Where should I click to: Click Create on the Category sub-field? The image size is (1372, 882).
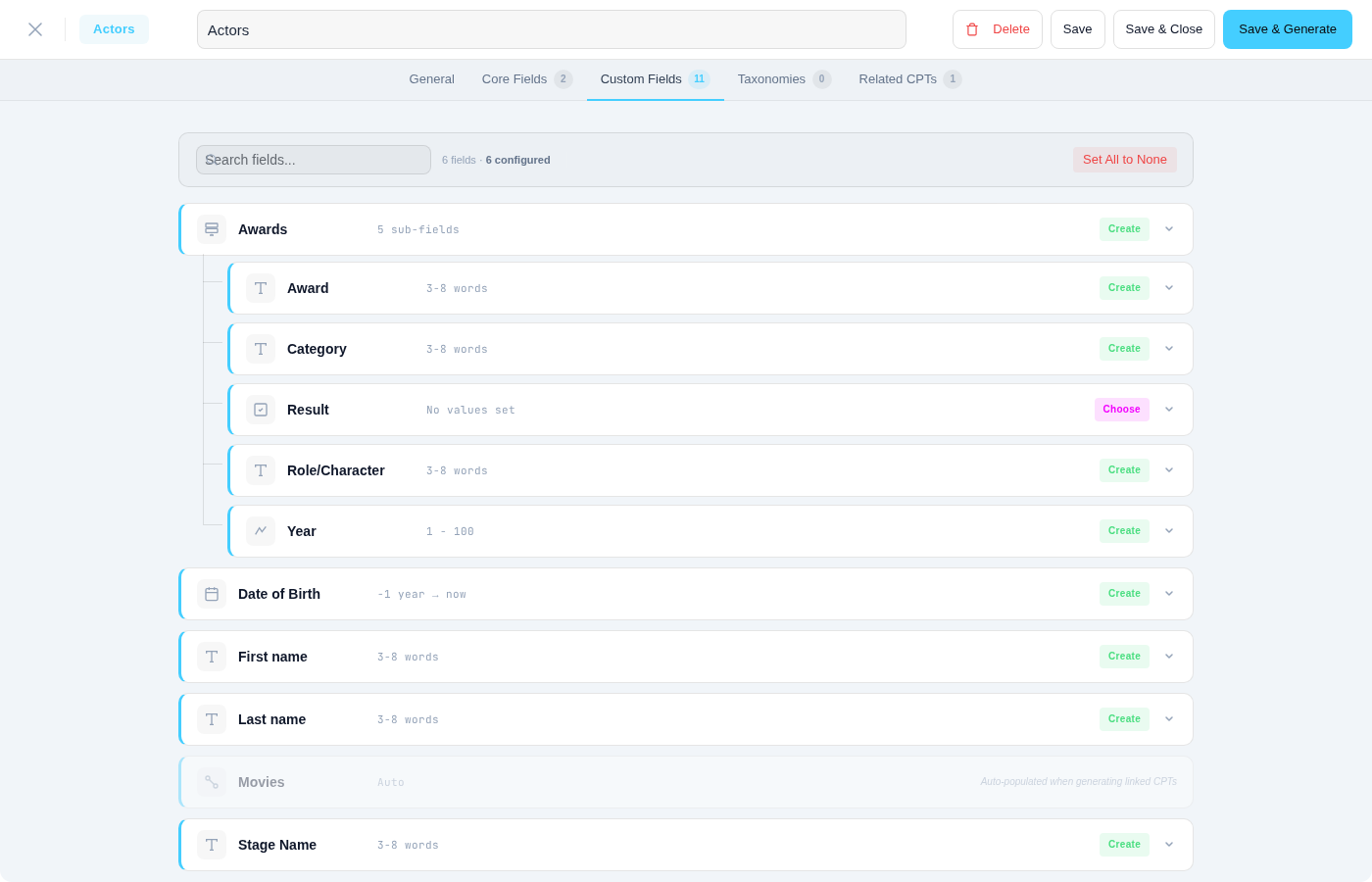1124,348
